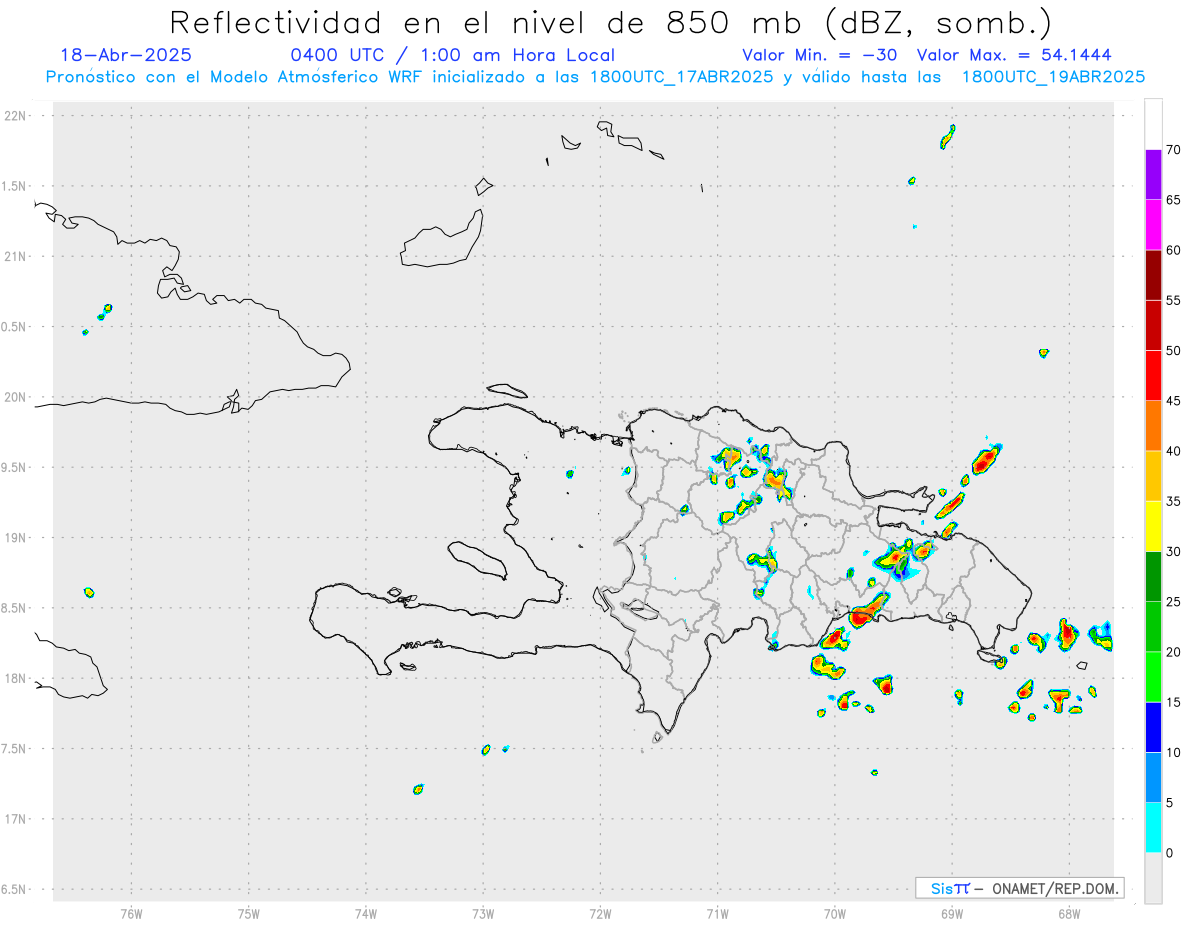Click the '22N' latitude label
The height and width of the screenshot is (927, 1200).
coord(17,116)
